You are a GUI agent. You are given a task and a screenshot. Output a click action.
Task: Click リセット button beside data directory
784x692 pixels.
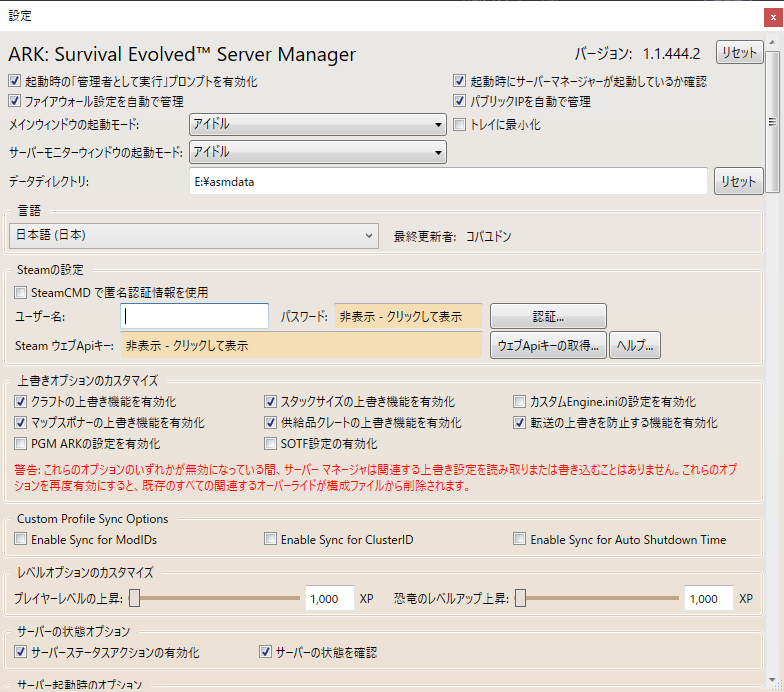click(738, 181)
